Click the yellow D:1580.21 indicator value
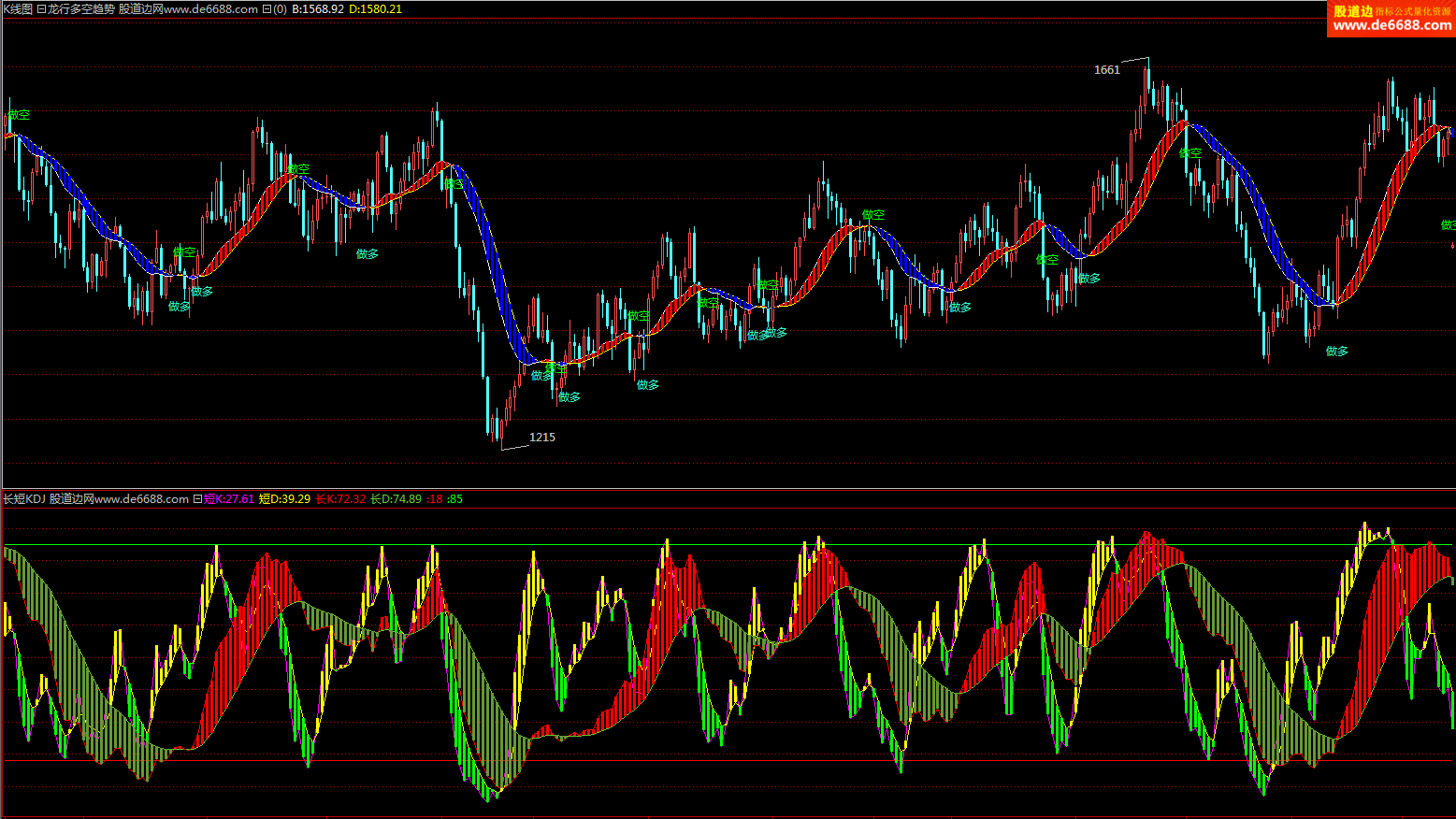This screenshot has height=819, width=1456. [x=375, y=9]
